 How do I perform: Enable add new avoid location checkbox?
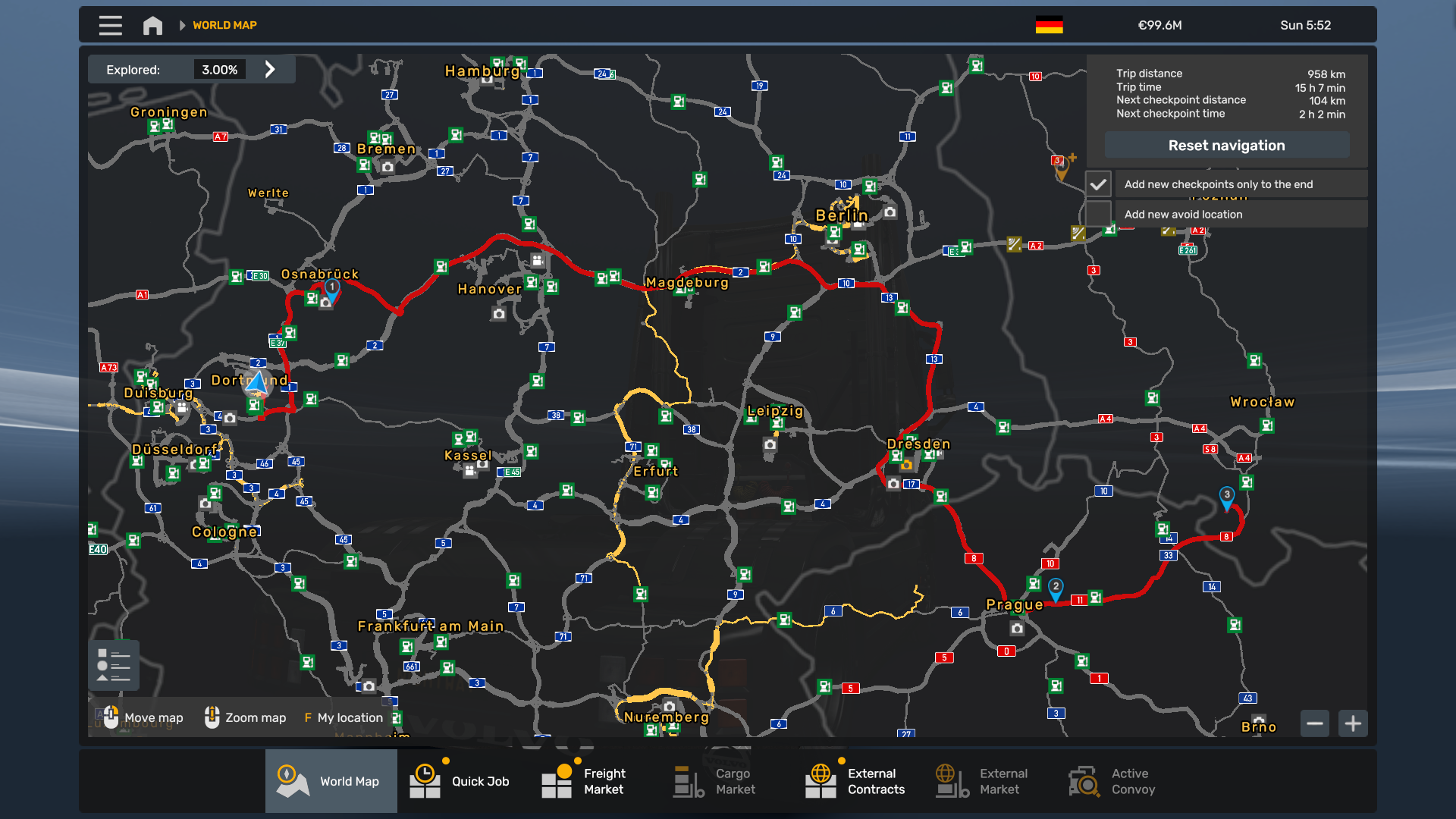pyautogui.click(x=1098, y=215)
